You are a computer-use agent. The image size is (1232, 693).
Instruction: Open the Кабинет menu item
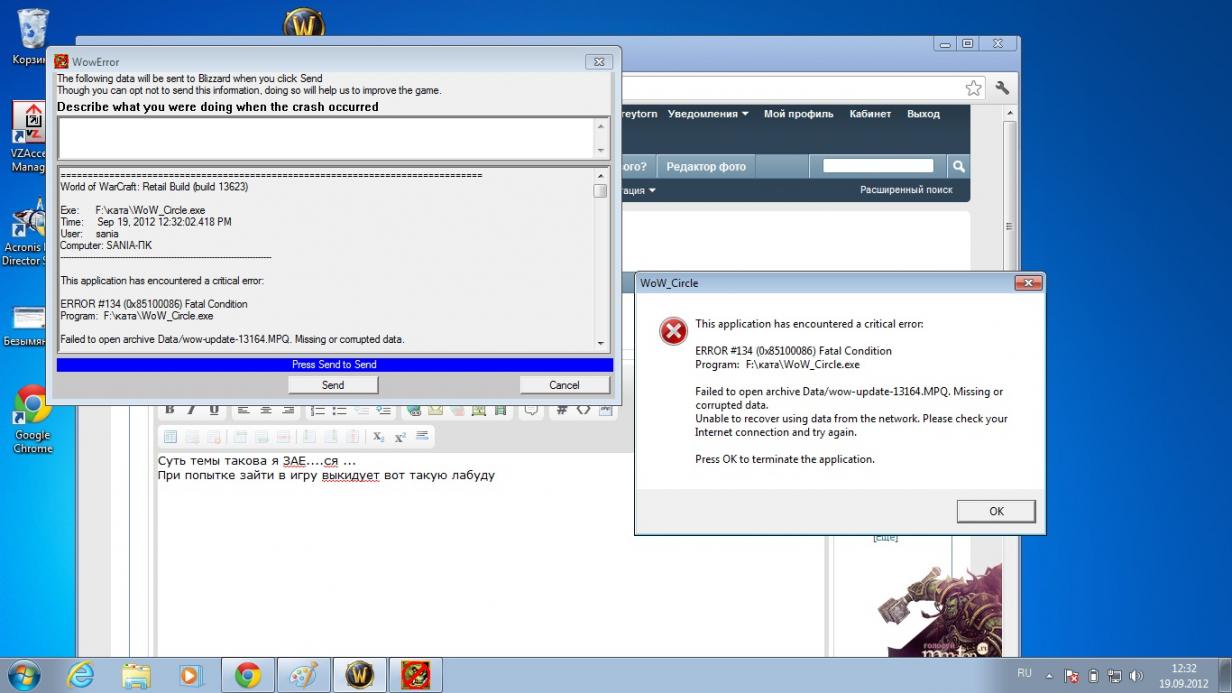pos(870,114)
